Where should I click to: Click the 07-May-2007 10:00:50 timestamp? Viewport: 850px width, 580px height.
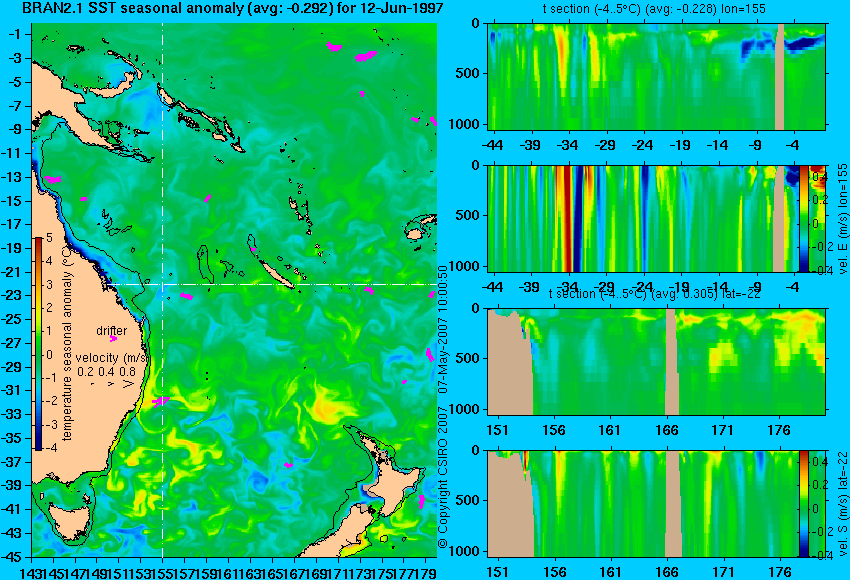point(443,329)
